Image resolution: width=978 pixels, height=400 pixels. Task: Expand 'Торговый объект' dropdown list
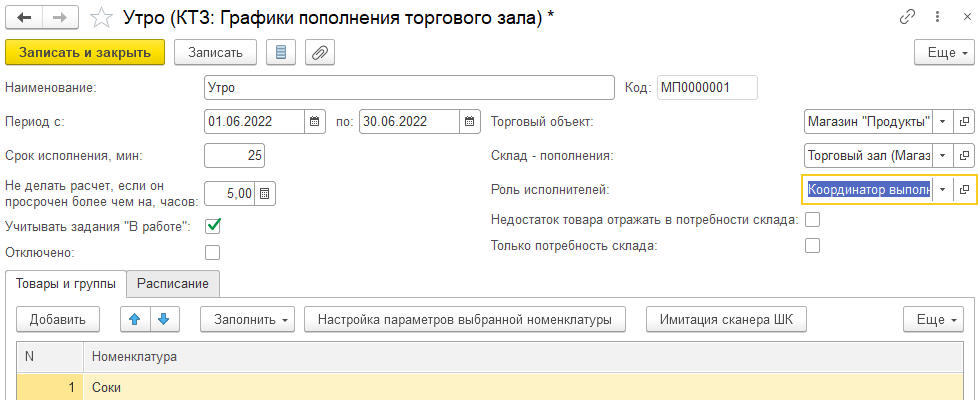click(x=942, y=122)
